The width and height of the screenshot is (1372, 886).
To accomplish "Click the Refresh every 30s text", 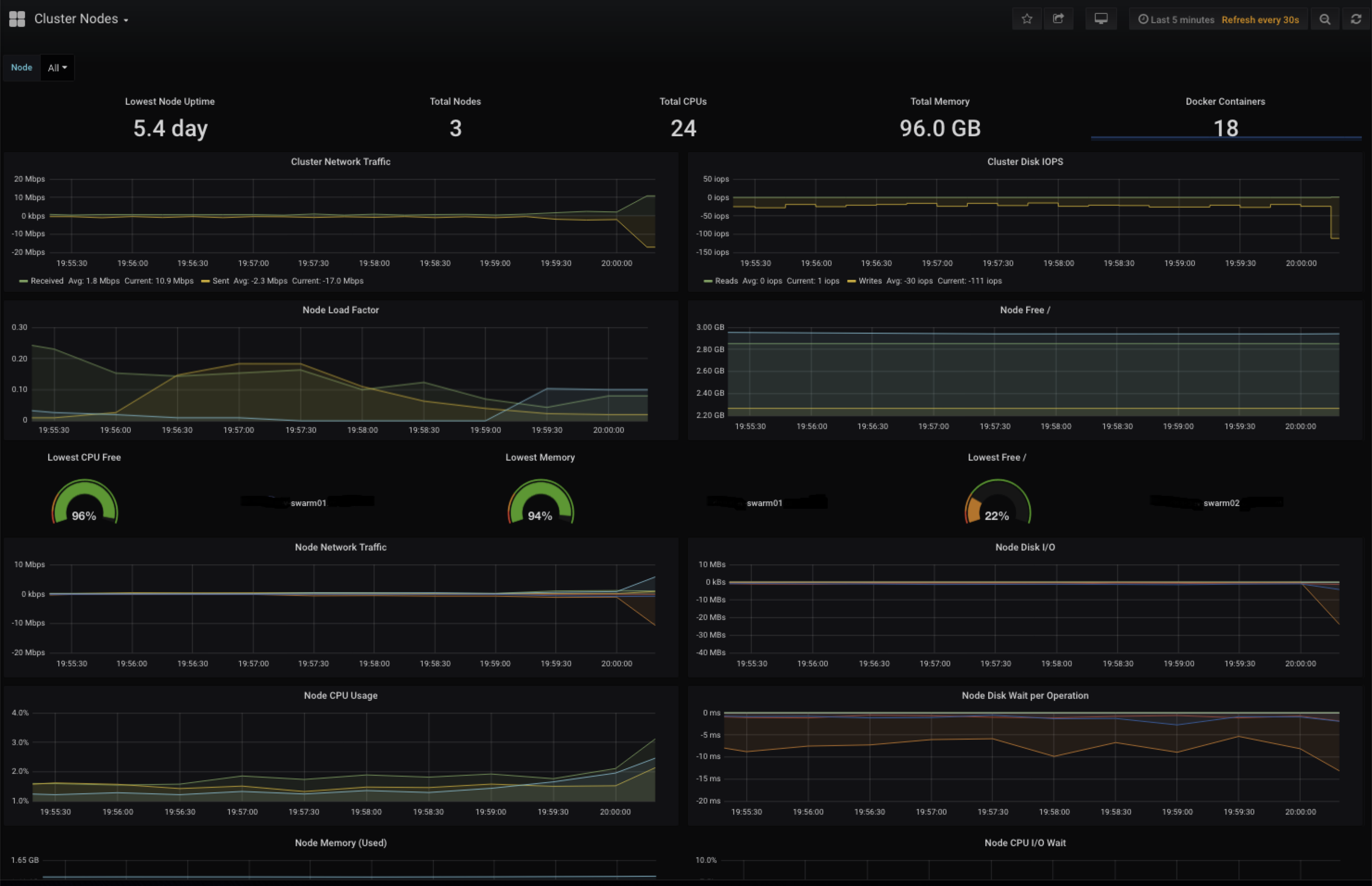I will (1260, 19).
